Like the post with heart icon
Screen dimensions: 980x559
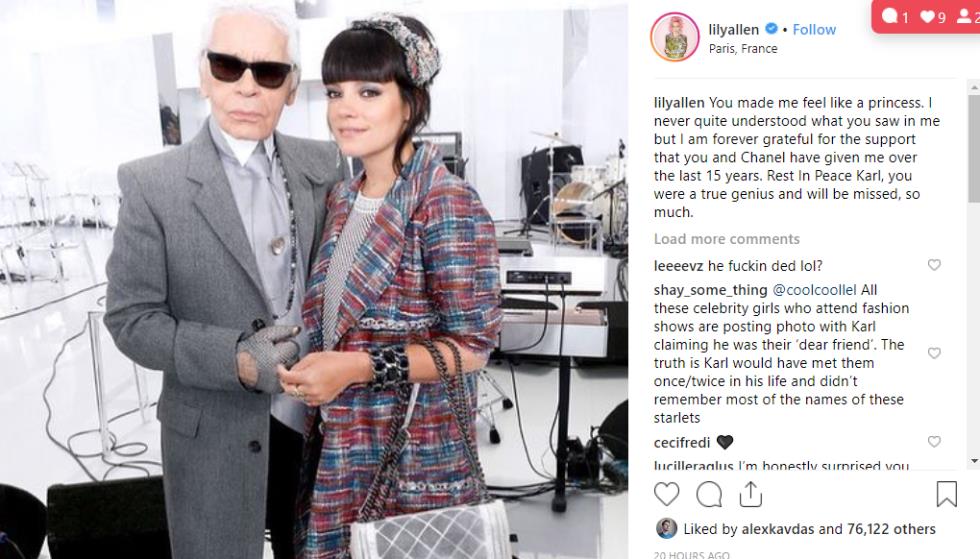(x=666, y=494)
